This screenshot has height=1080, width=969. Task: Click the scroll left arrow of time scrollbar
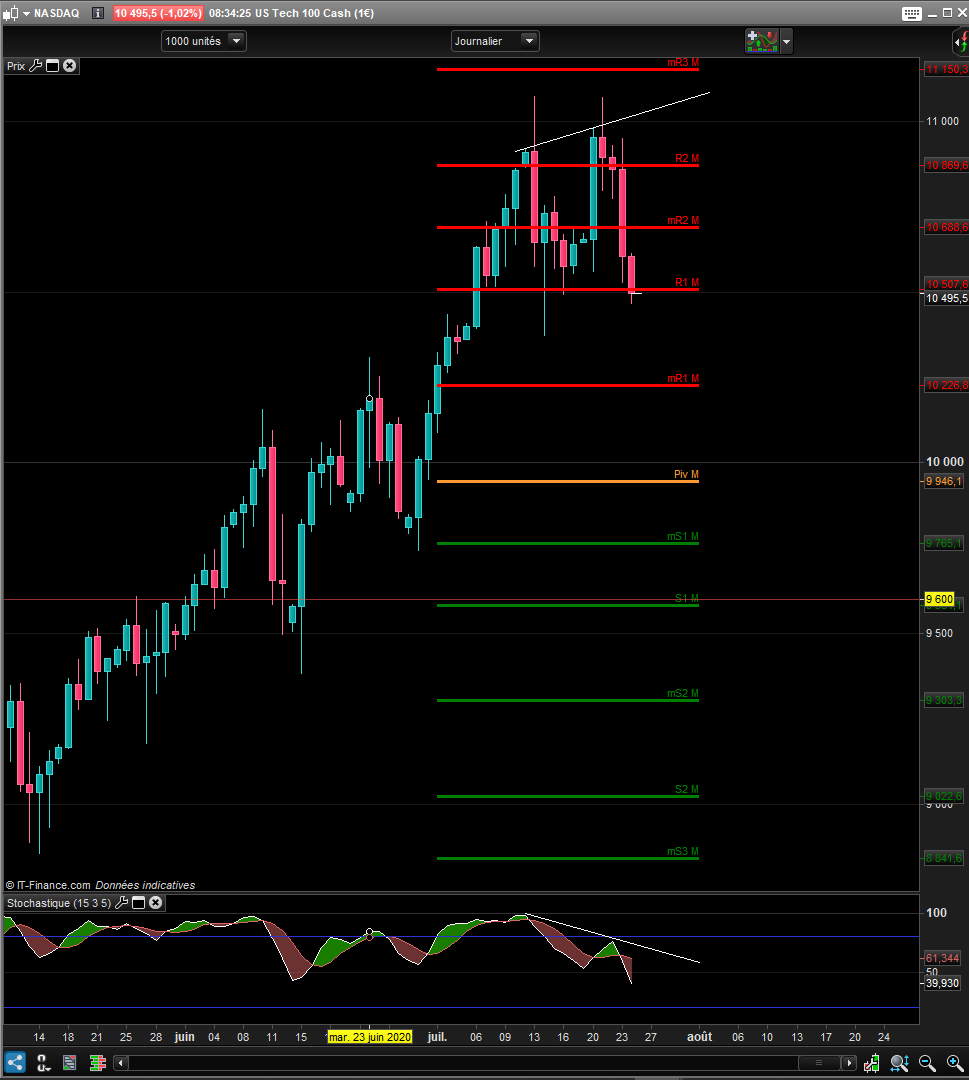tap(121, 1063)
